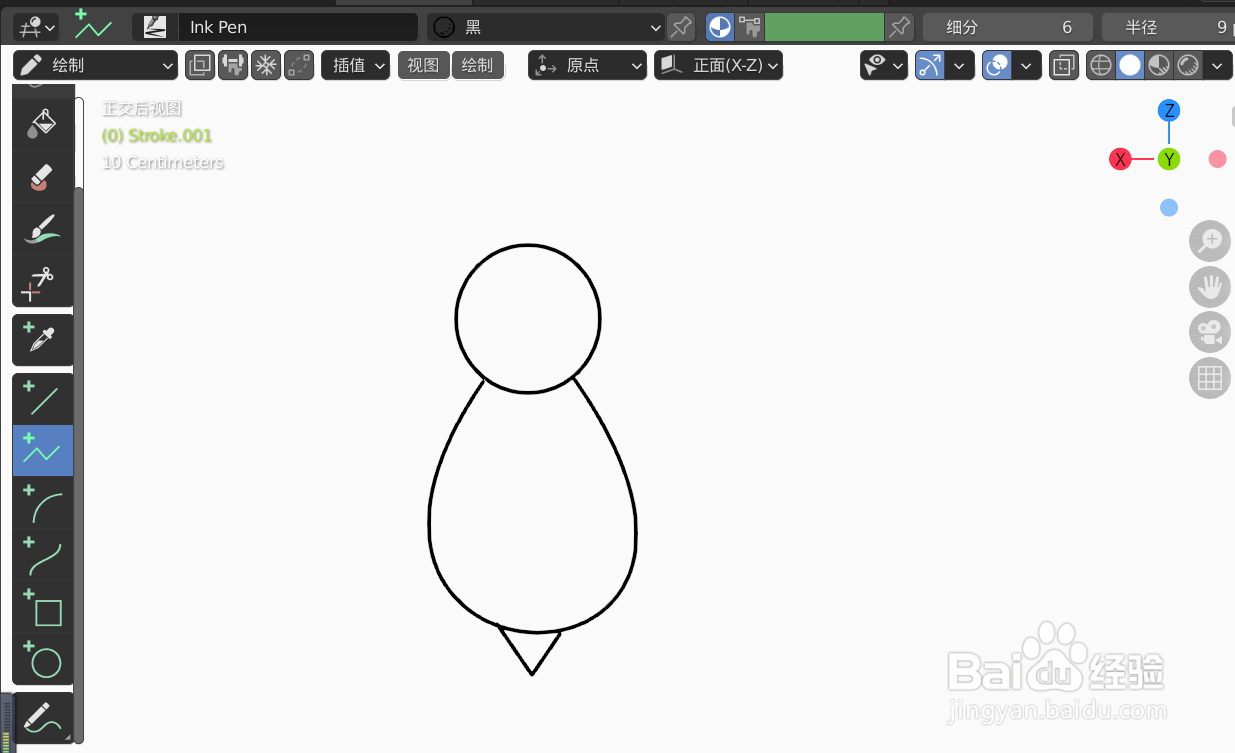The image size is (1235, 753).
Task: Switch to wireframe viewport shading
Action: 1101,66
